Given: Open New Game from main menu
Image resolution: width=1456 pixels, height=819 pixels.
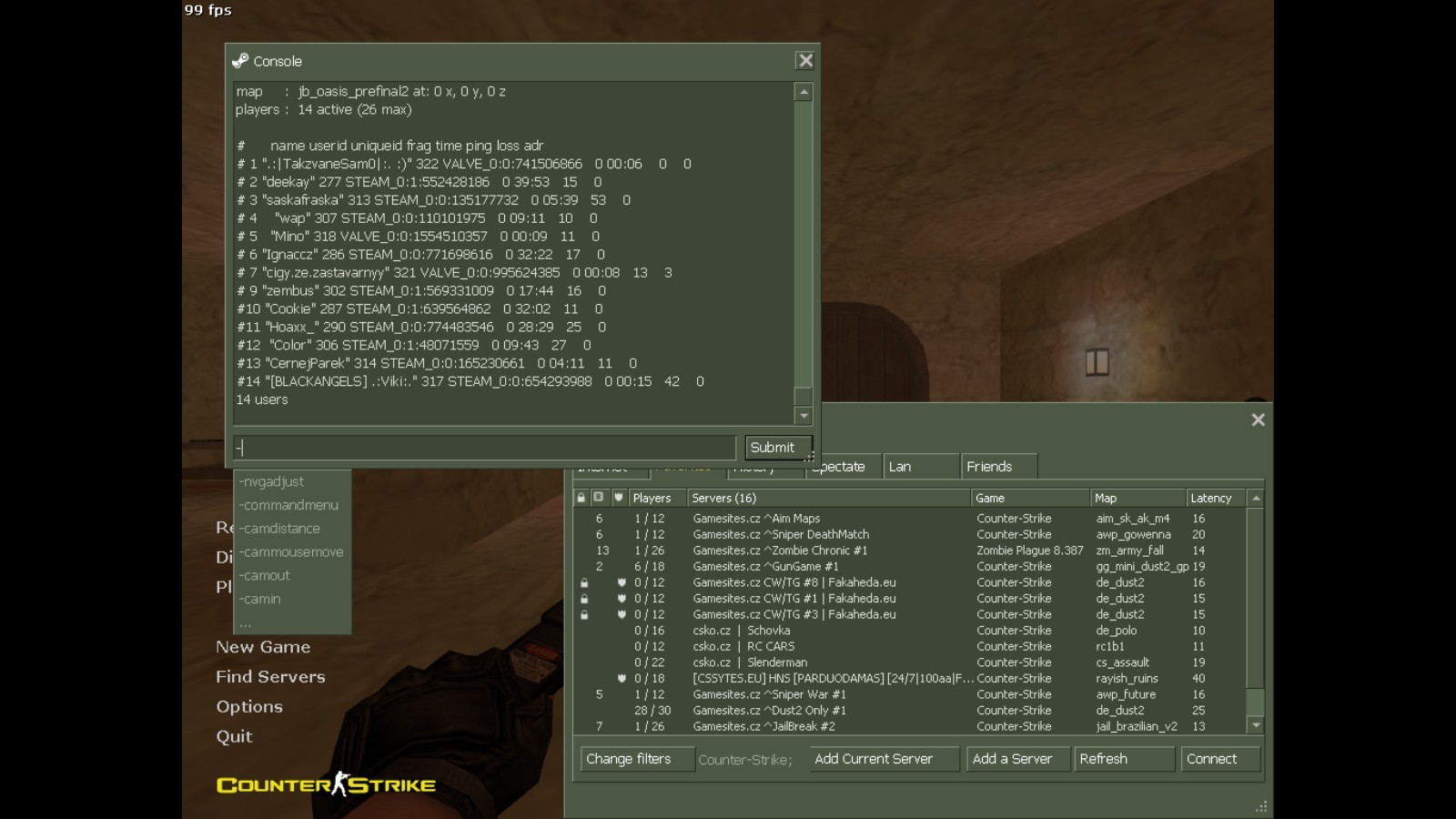Looking at the screenshot, I should 263,647.
